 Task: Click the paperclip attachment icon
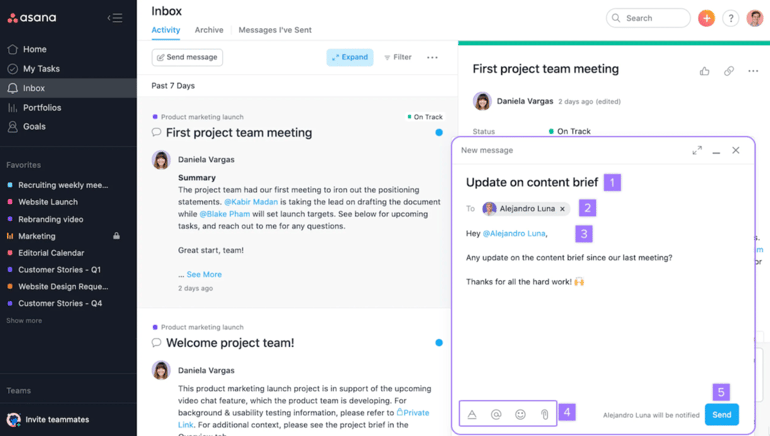click(x=545, y=414)
